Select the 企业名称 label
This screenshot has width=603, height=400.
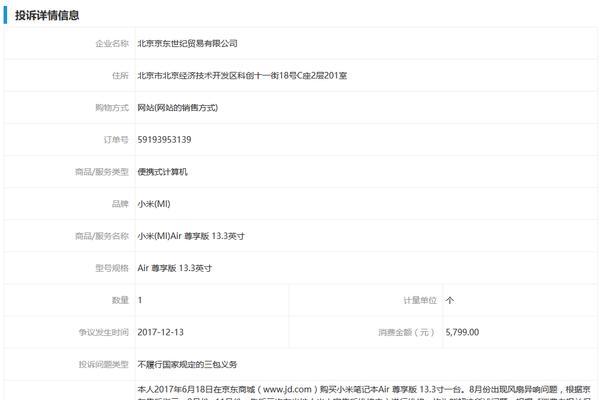click(112, 43)
